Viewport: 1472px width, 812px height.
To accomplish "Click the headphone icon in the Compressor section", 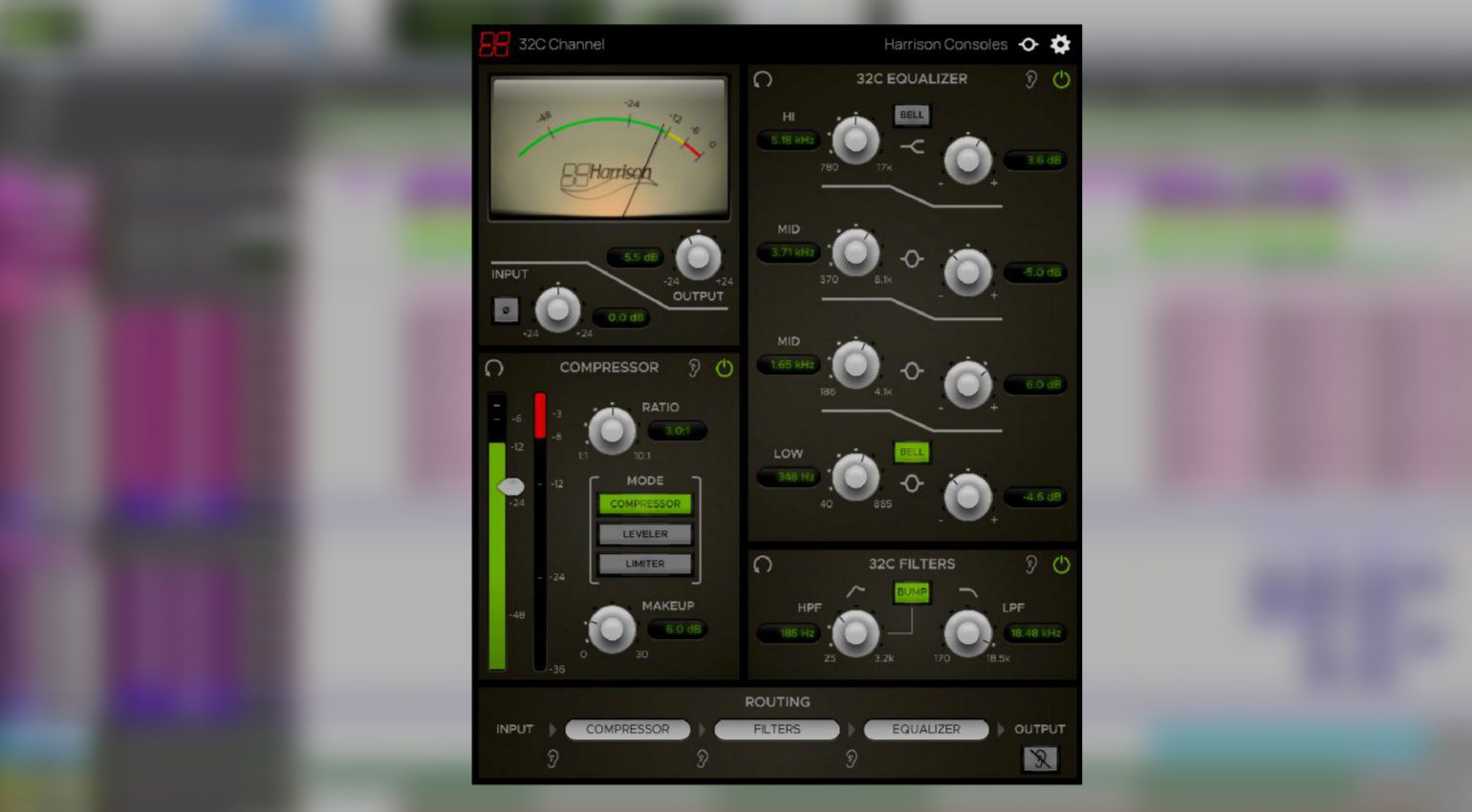I will [x=495, y=369].
